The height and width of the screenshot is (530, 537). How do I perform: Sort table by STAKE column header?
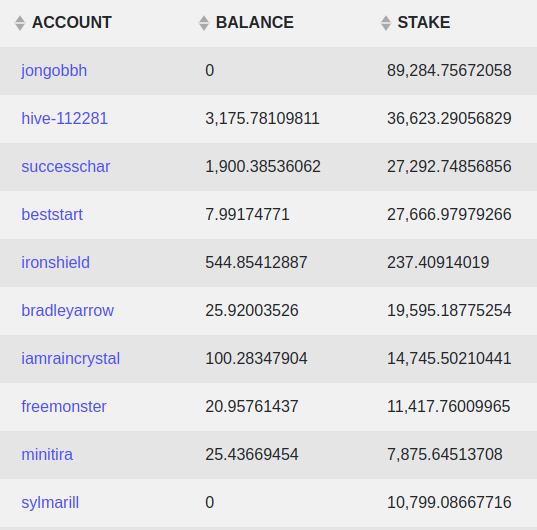424,23
